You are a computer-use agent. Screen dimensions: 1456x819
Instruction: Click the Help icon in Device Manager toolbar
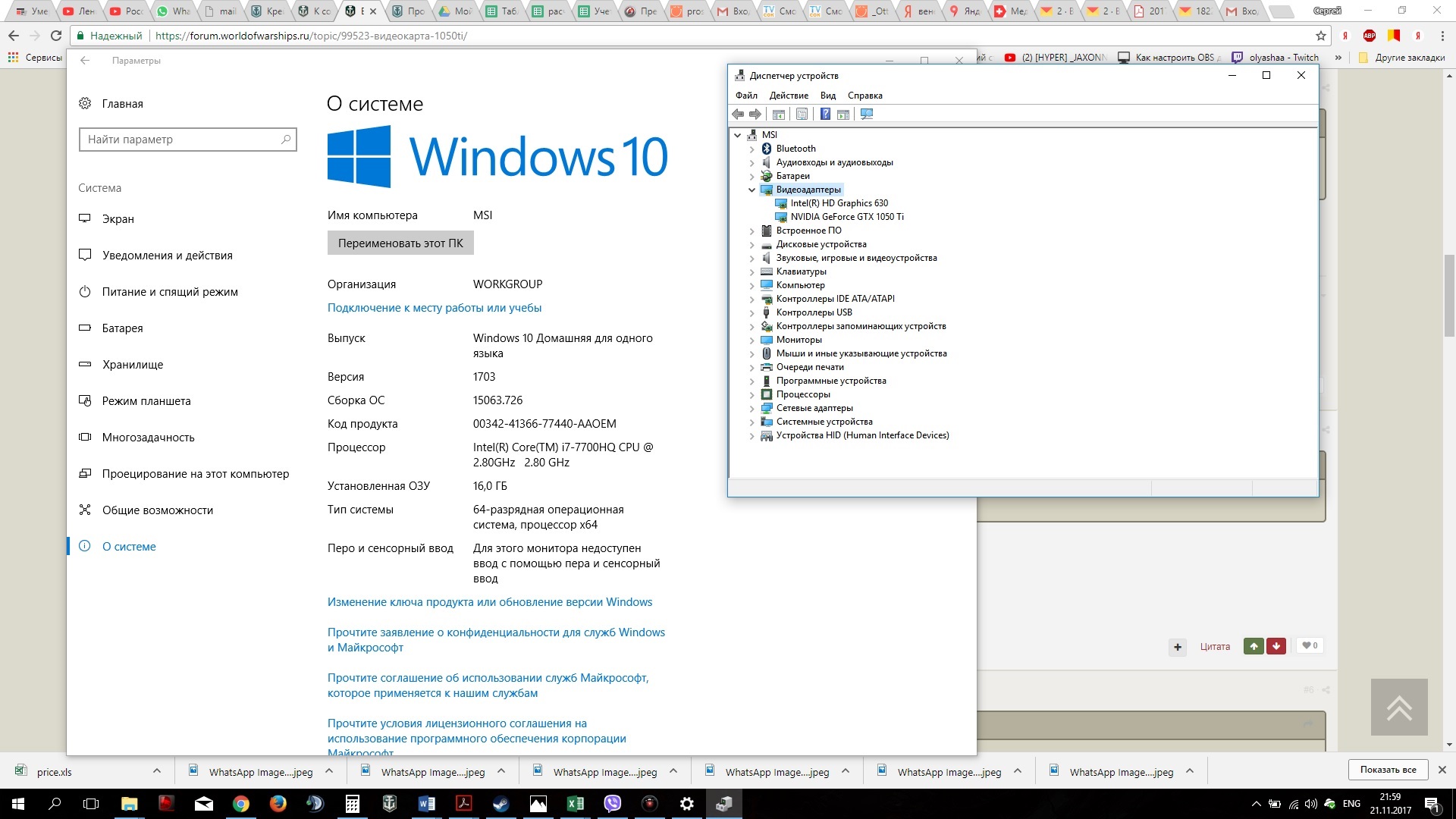825,114
